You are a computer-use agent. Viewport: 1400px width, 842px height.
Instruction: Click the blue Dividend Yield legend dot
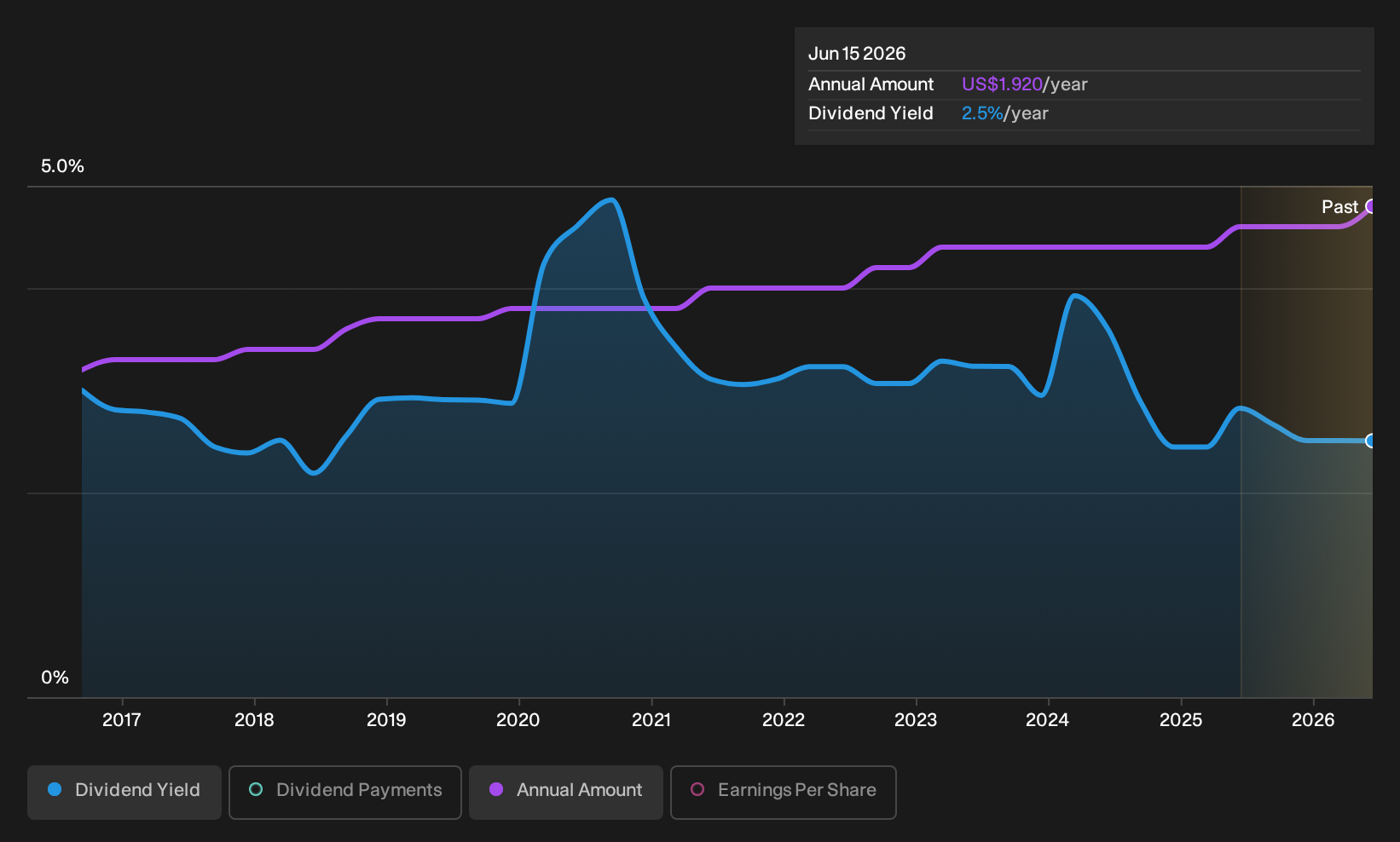[55, 789]
